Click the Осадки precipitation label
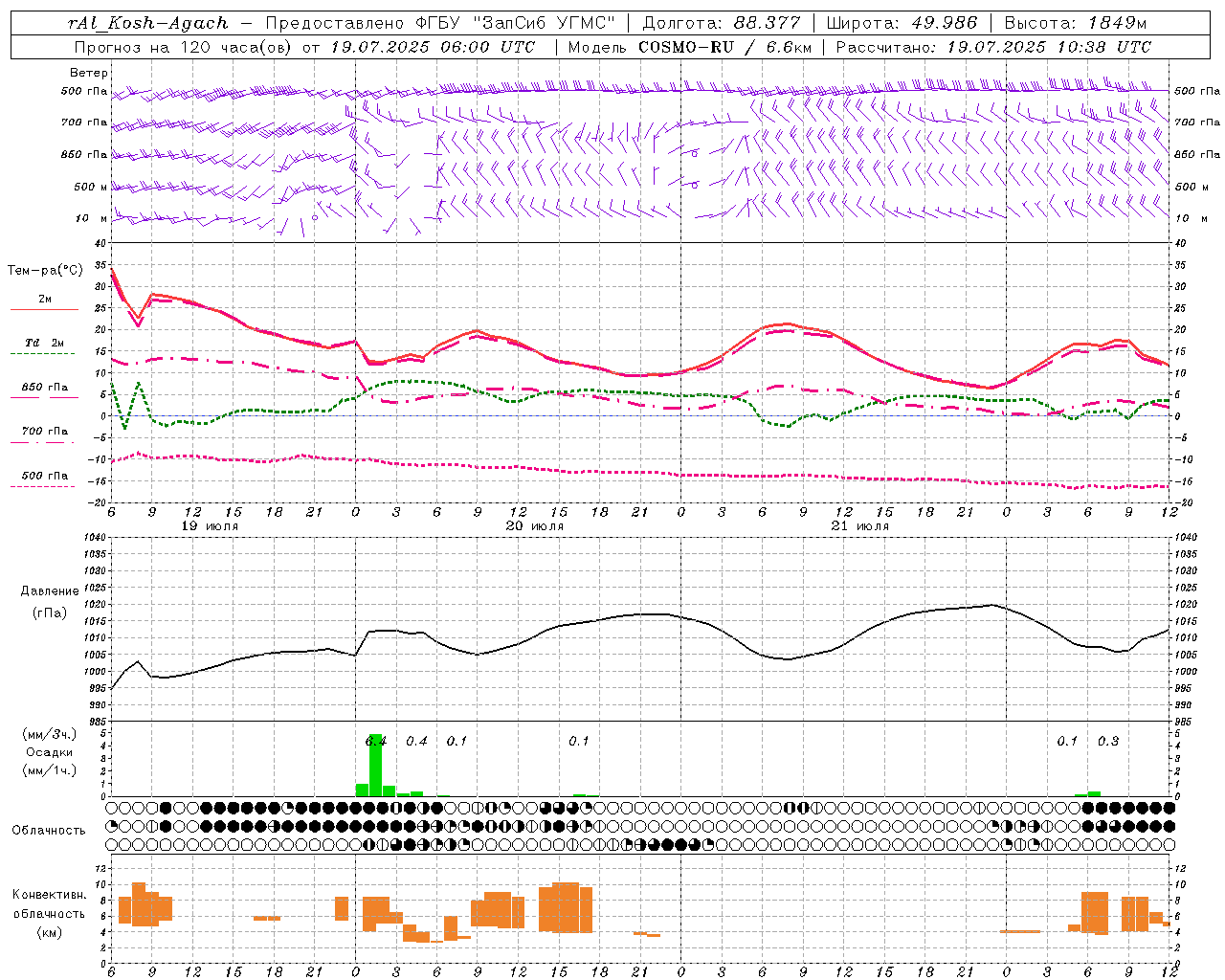 pos(50,752)
